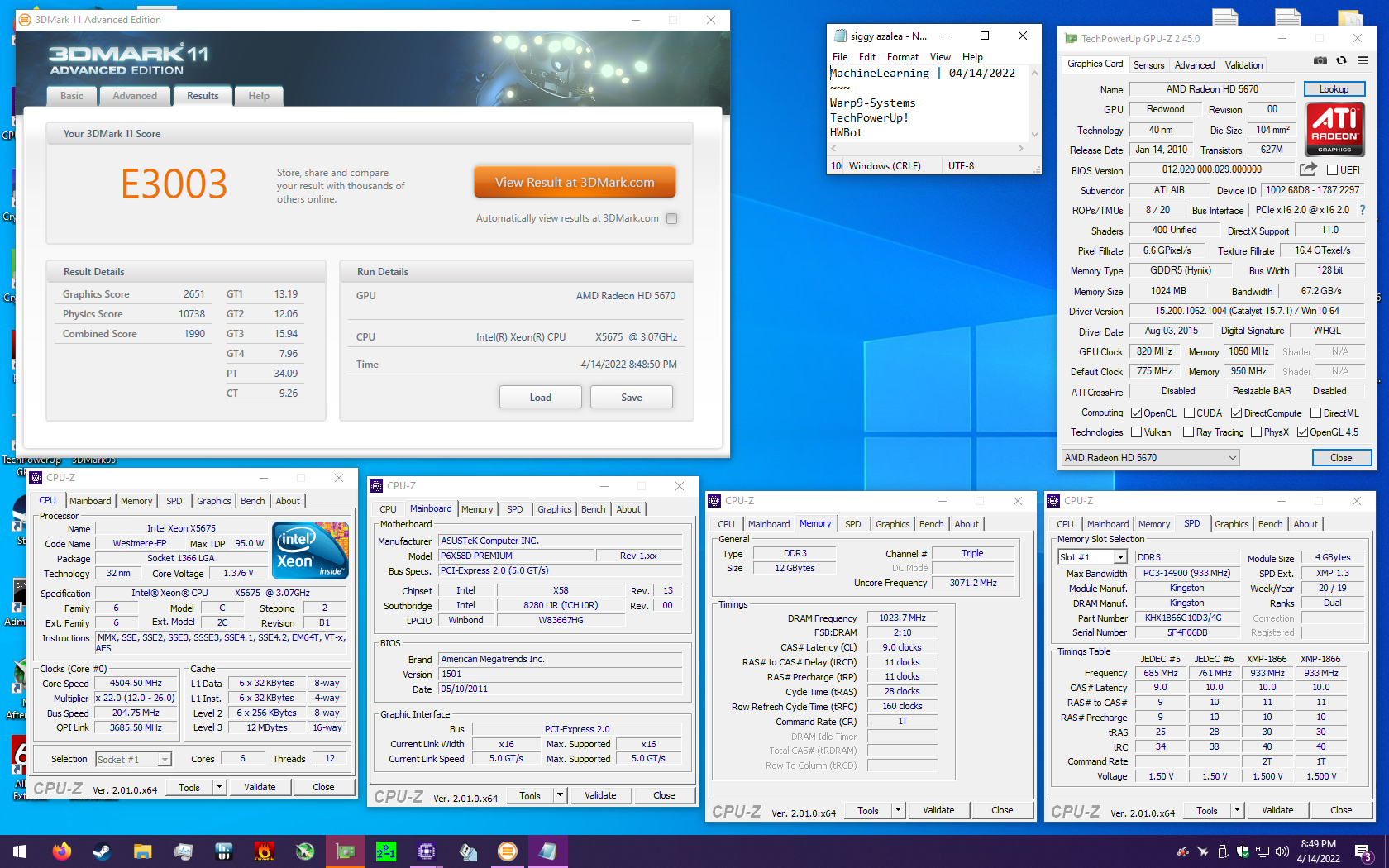The height and width of the screenshot is (868, 1389).
Task: Click the Intel Xeon inside logo
Action: 310,551
